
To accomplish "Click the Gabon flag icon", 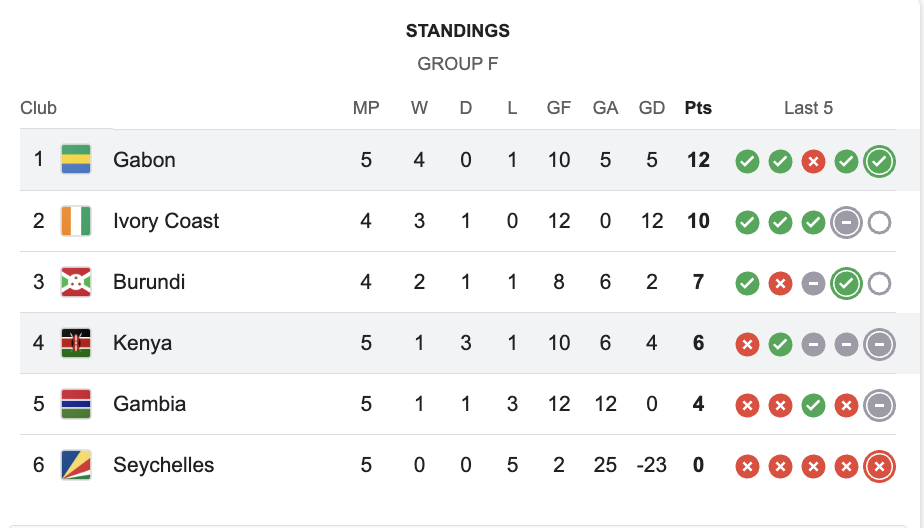I will coord(76,160).
